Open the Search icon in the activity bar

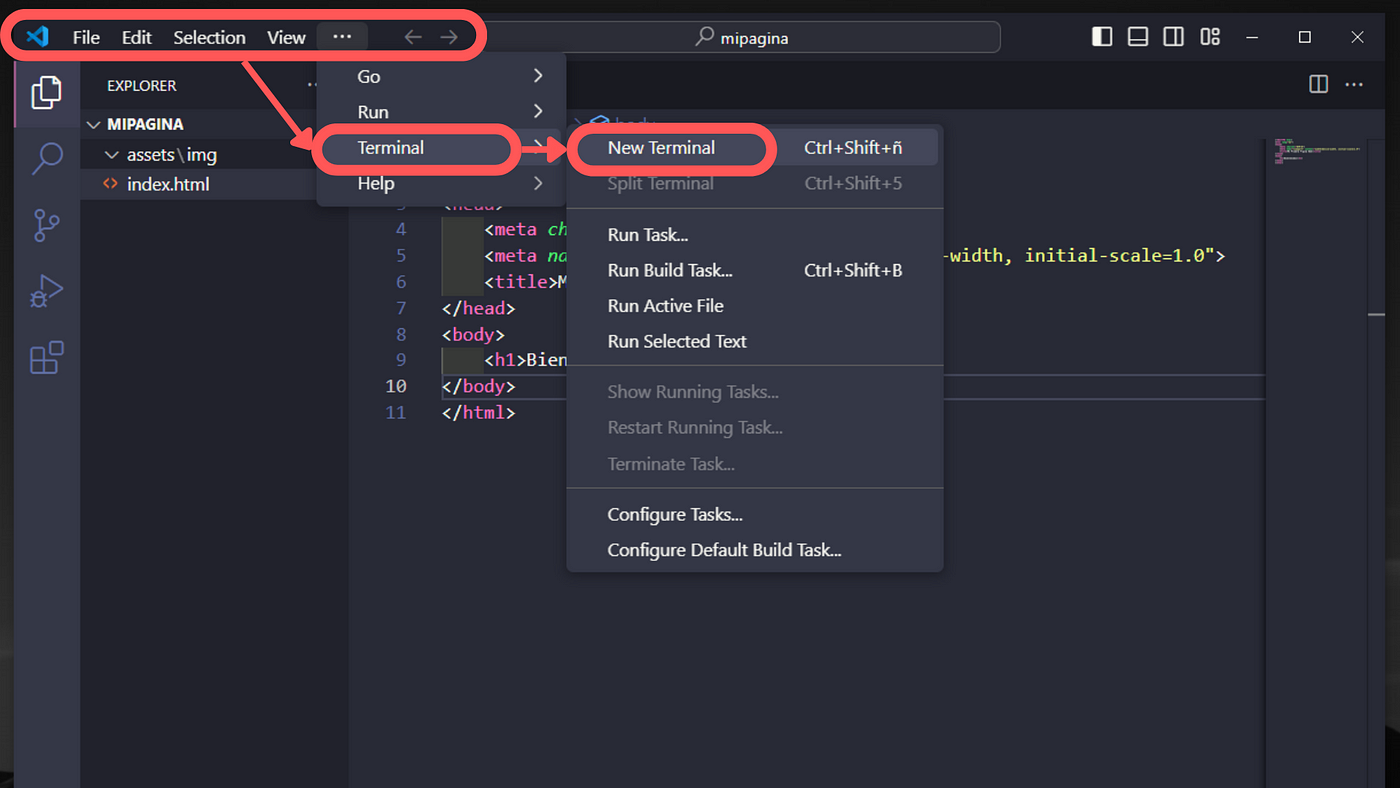point(46,158)
